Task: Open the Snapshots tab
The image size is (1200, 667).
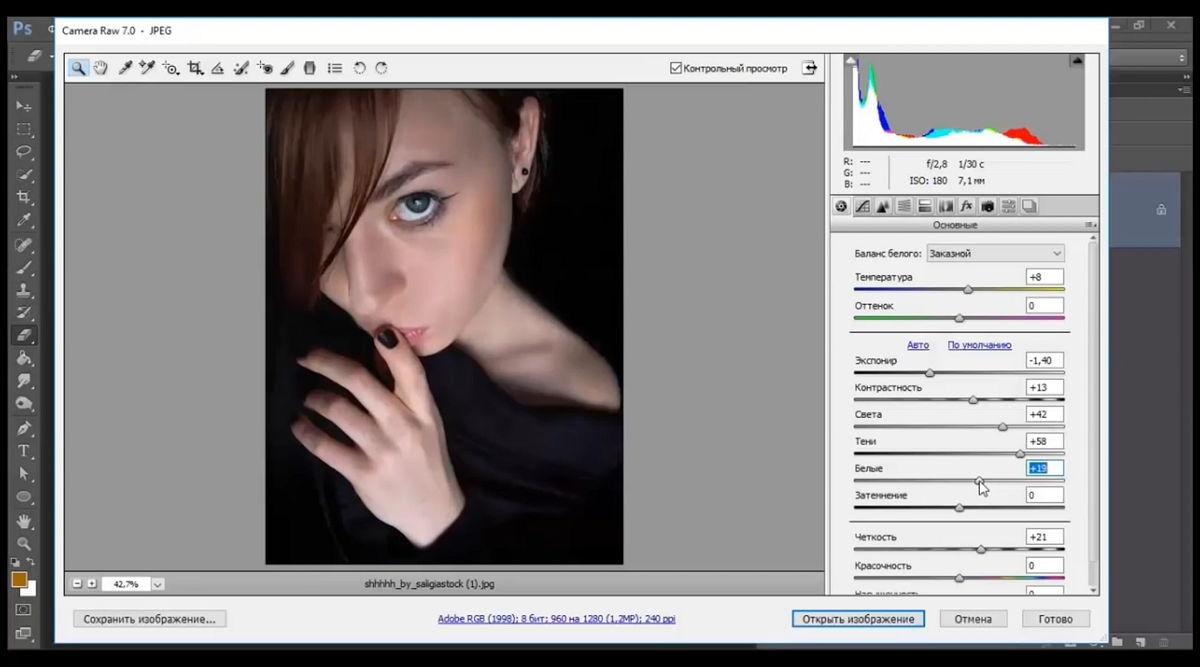Action: pyautogui.click(x=1029, y=206)
